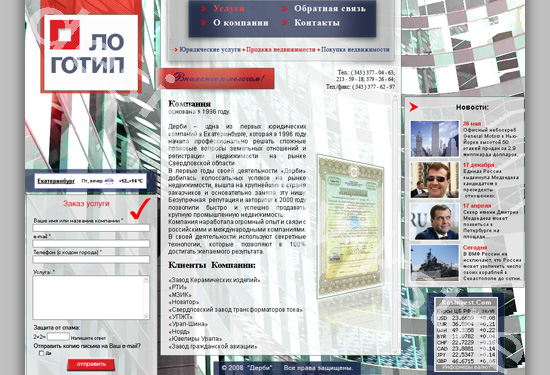Open the Сегодня news item
Image resolution: width=550 pixels, height=375 pixels.
click(475, 247)
